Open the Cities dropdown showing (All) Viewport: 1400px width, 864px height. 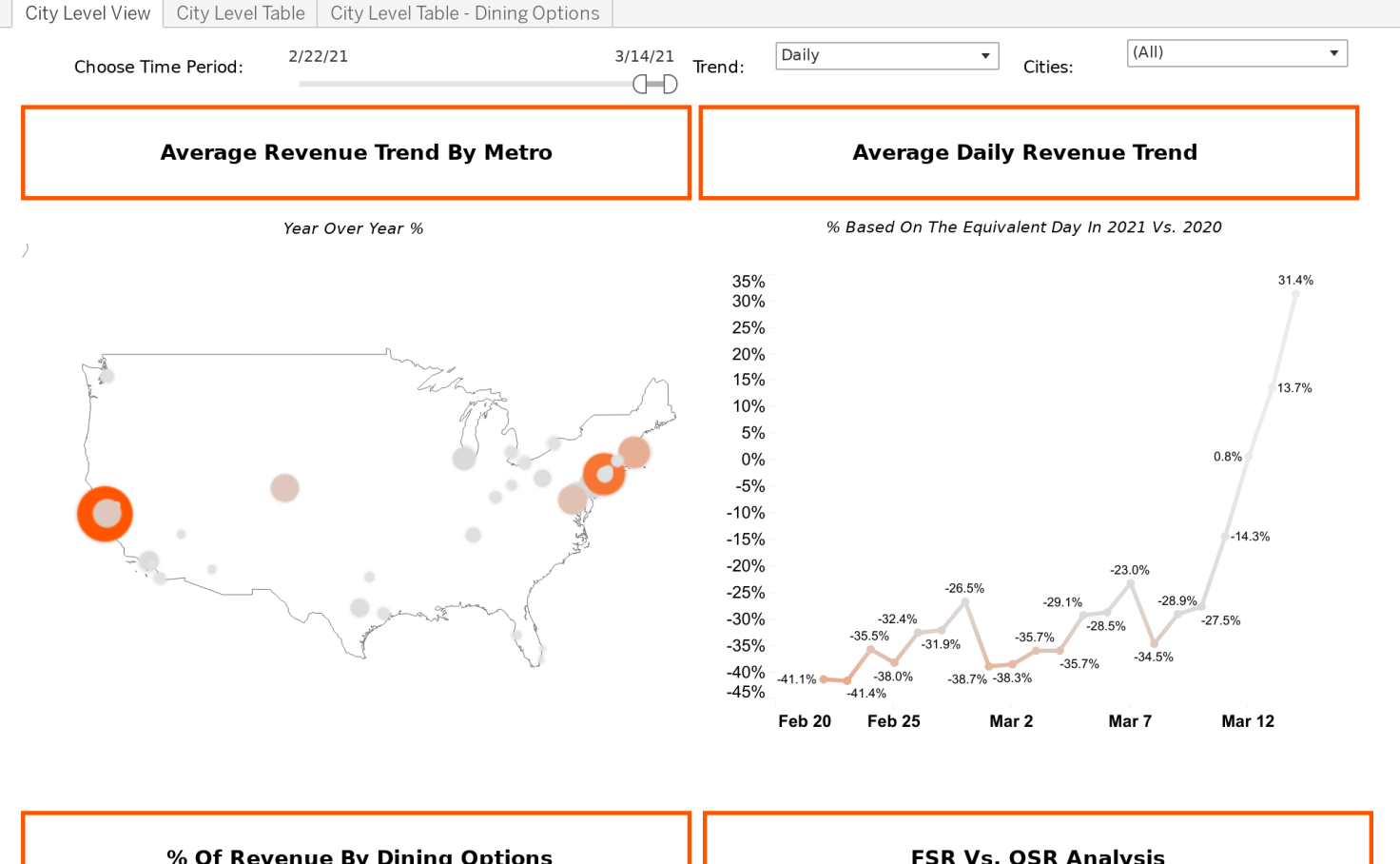click(1236, 52)
